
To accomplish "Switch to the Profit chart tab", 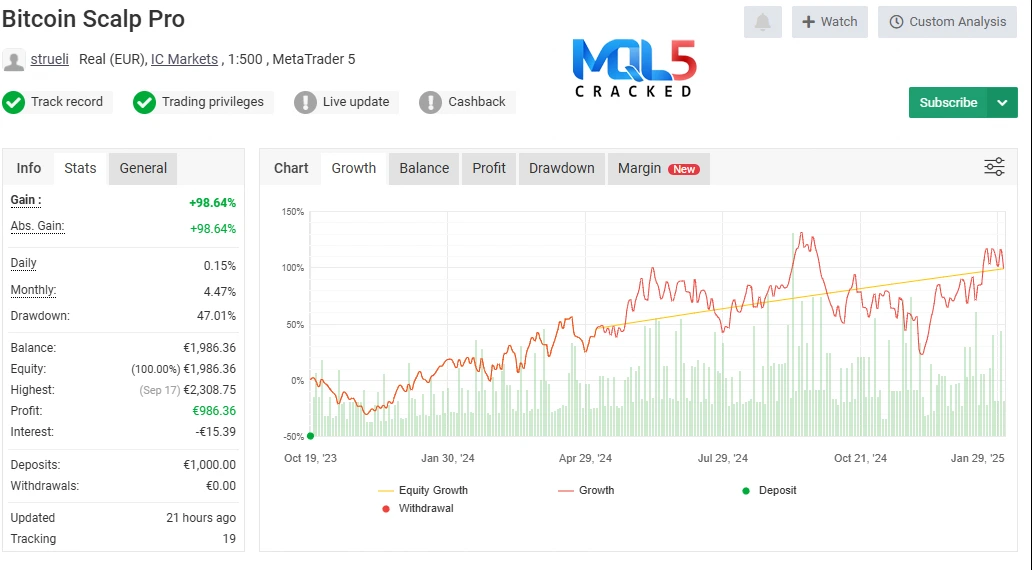I will click(489, 168).
